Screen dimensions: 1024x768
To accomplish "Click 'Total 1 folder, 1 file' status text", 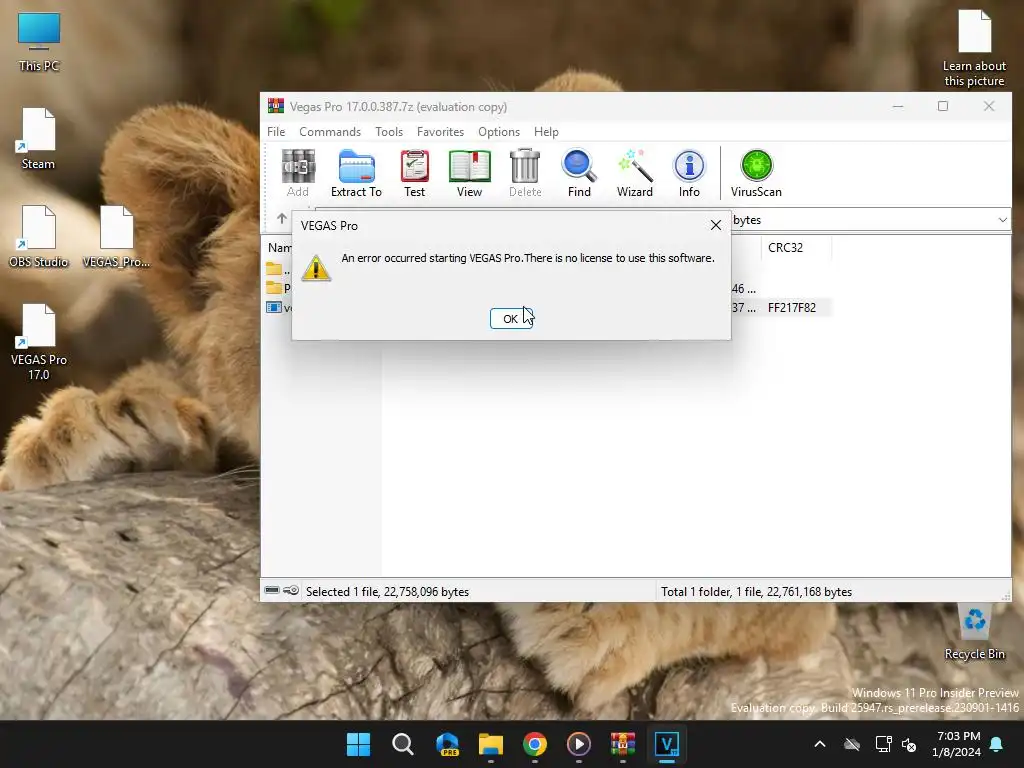I will (756, 592).
